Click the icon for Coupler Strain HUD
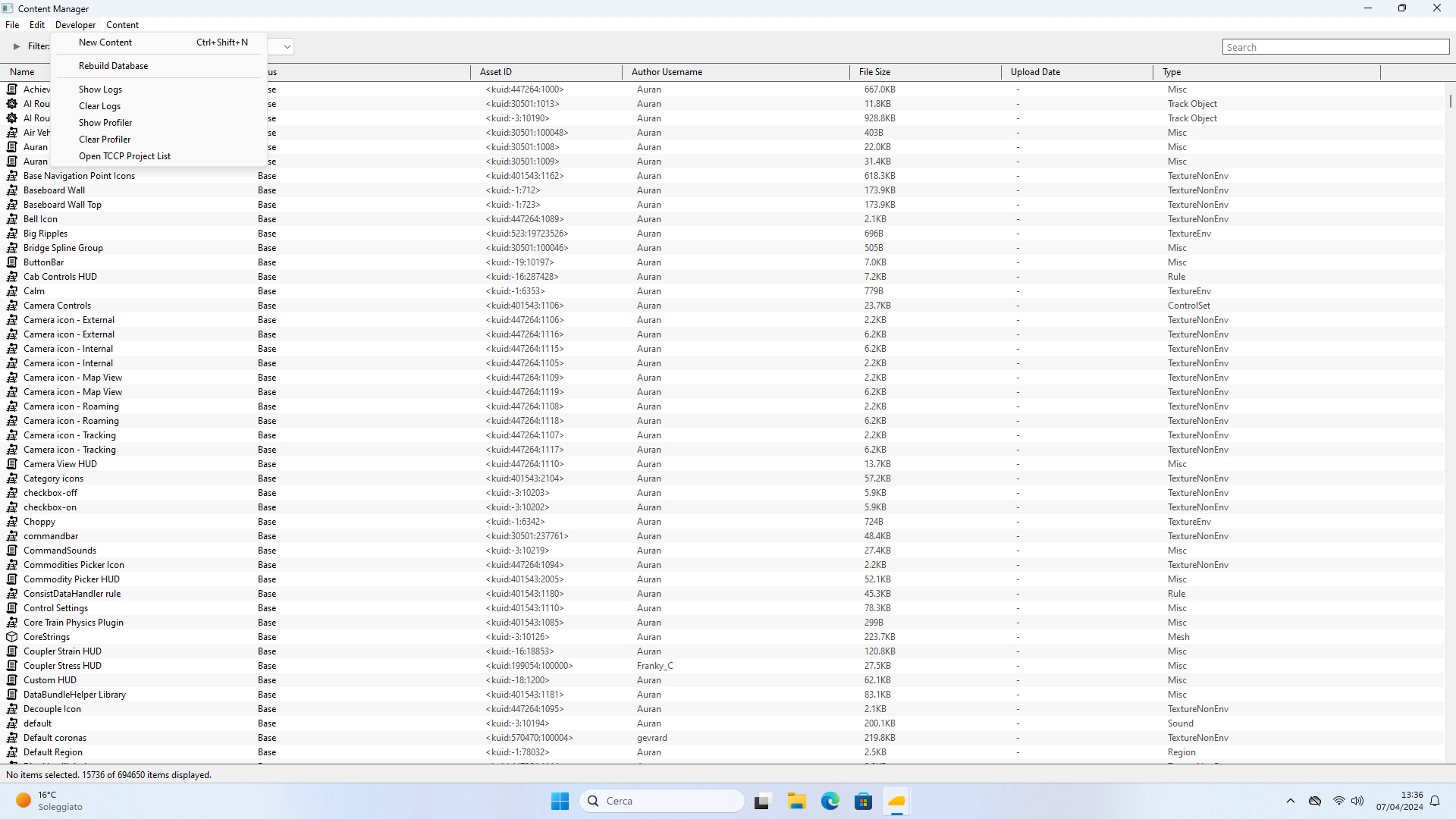This screenshot has width=1456, height=819. point(12,651)
